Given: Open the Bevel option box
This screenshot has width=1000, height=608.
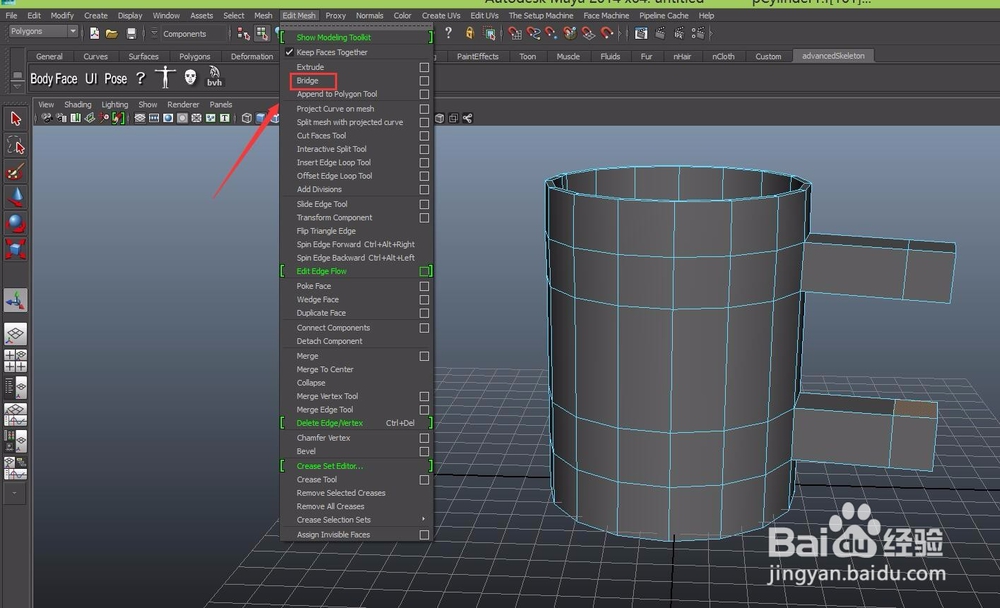Looking at the screenshot, I should tap(424, 451).
